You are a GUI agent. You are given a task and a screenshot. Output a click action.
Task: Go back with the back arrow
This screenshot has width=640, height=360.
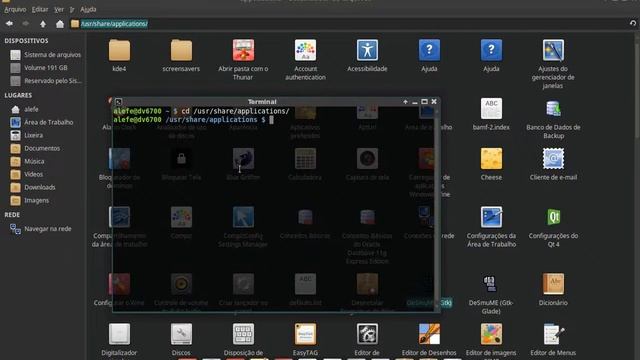point(9,24)
